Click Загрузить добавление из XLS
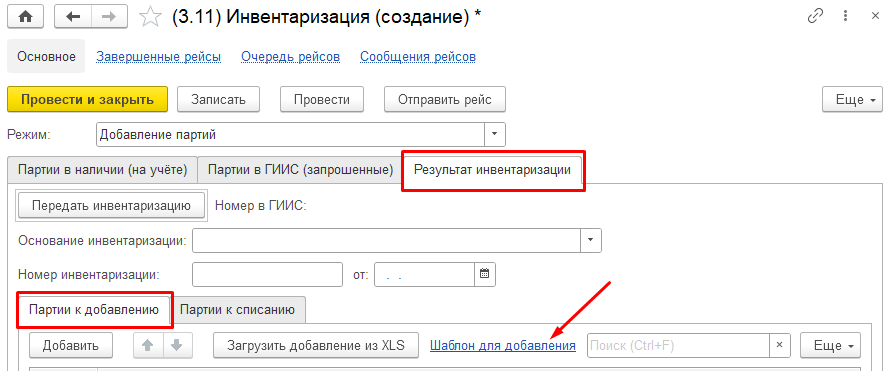The height and width of the screenshot is (371, 889). click(x=316, y=345)
